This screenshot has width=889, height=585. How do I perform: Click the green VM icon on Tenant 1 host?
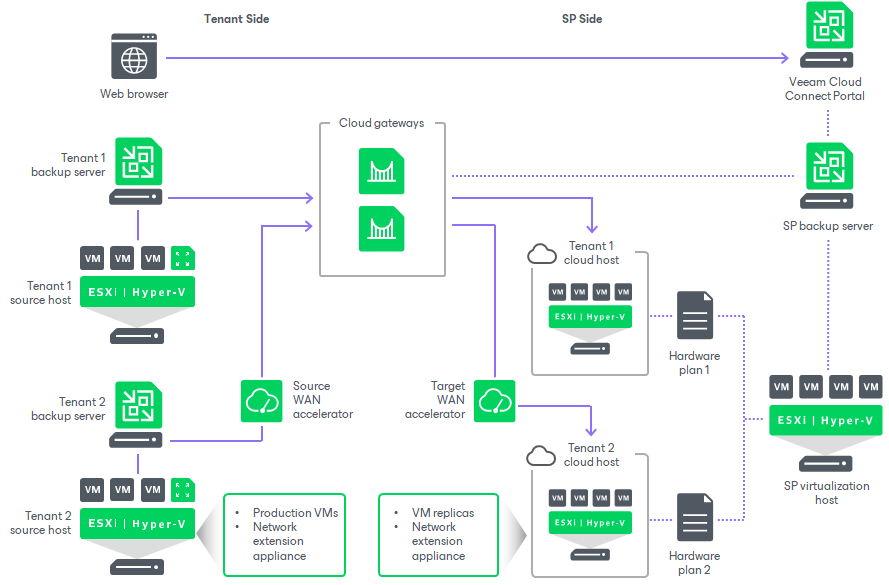coord(182,257)
